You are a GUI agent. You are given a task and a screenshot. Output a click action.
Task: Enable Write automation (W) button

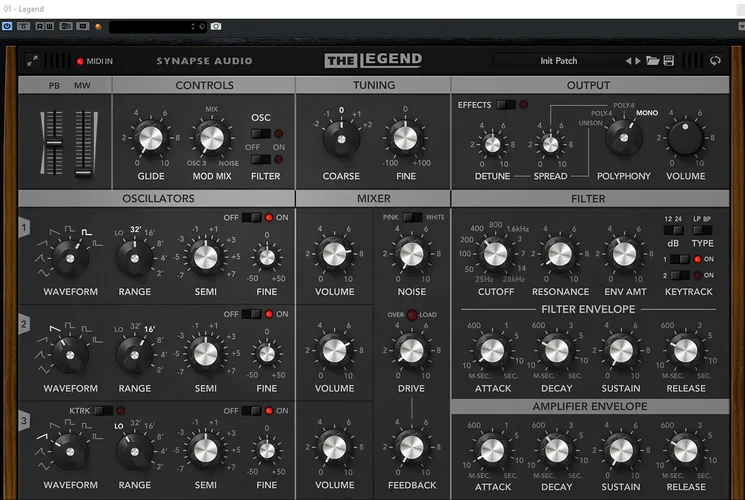[49, 26]
